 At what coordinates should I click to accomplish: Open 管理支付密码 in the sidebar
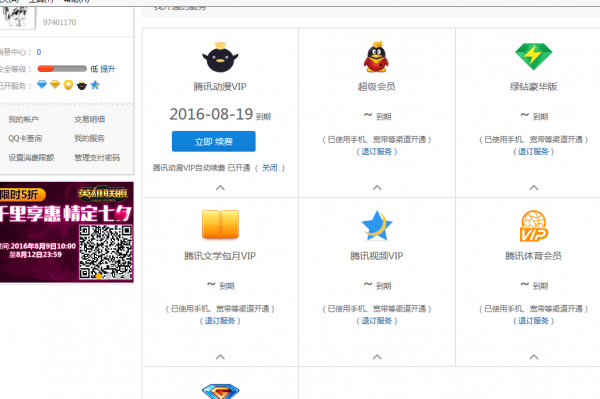[97, 157]
